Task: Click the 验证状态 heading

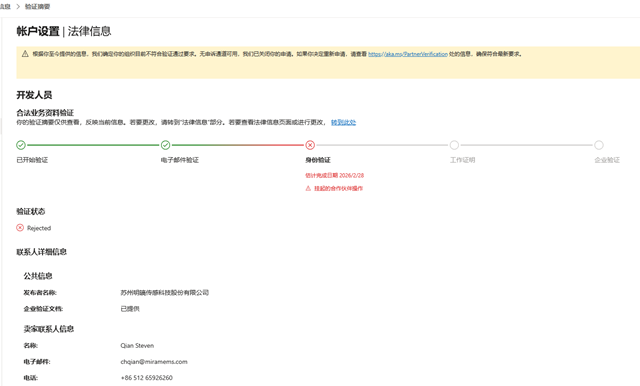Action: click(x=31, y=211)
